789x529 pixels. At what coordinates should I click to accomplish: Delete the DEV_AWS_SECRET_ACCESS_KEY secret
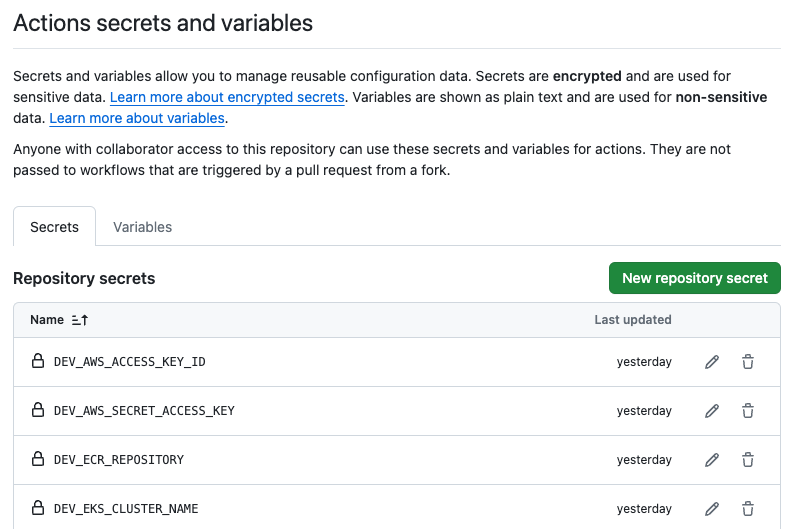coord(747,411)
